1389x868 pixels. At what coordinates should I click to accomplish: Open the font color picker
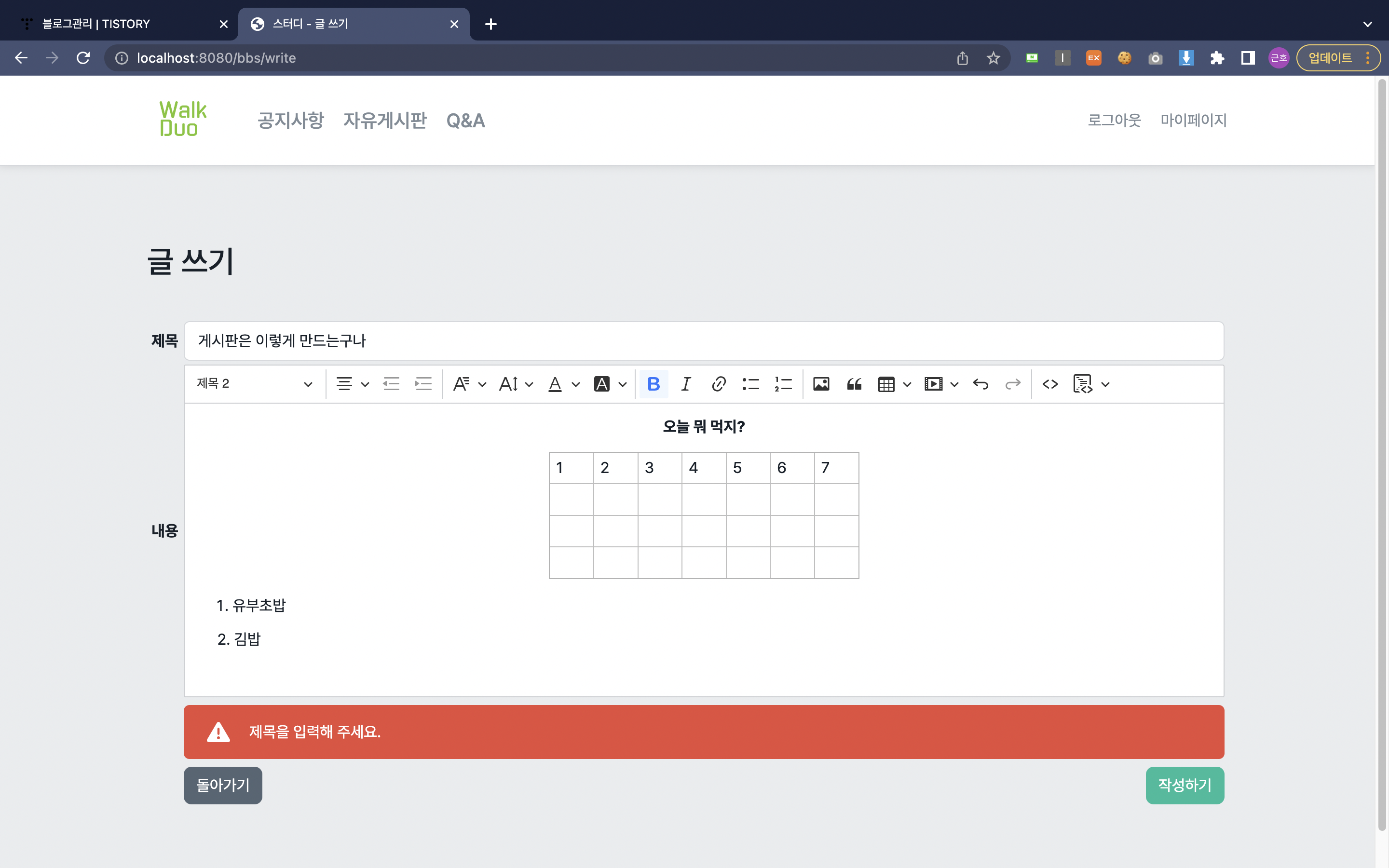click(563, 384)
